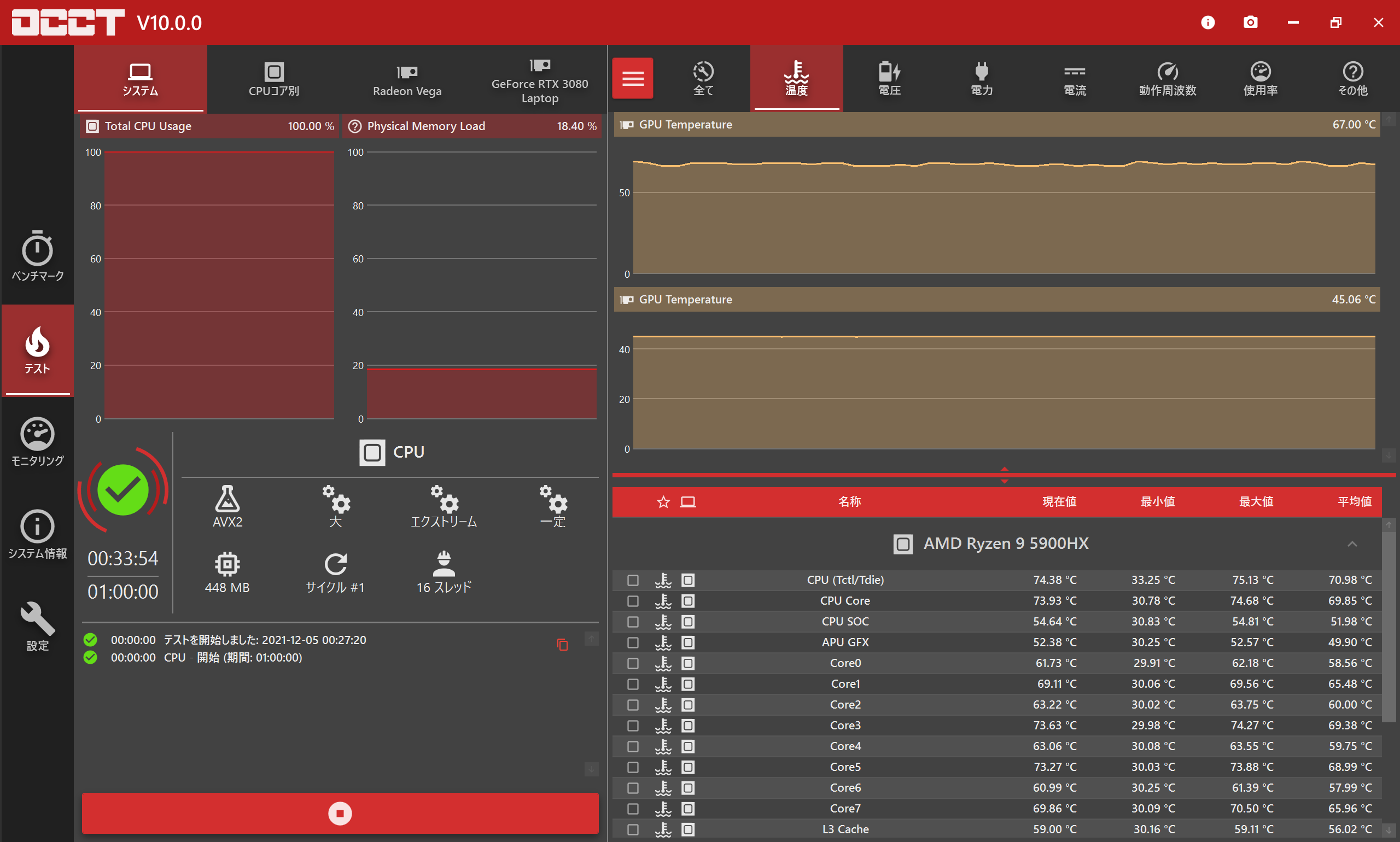Click the red graph/table divider handle
Image resolution: width=1400 pixels, height=842 pixels.
[x=1004, y=475]
